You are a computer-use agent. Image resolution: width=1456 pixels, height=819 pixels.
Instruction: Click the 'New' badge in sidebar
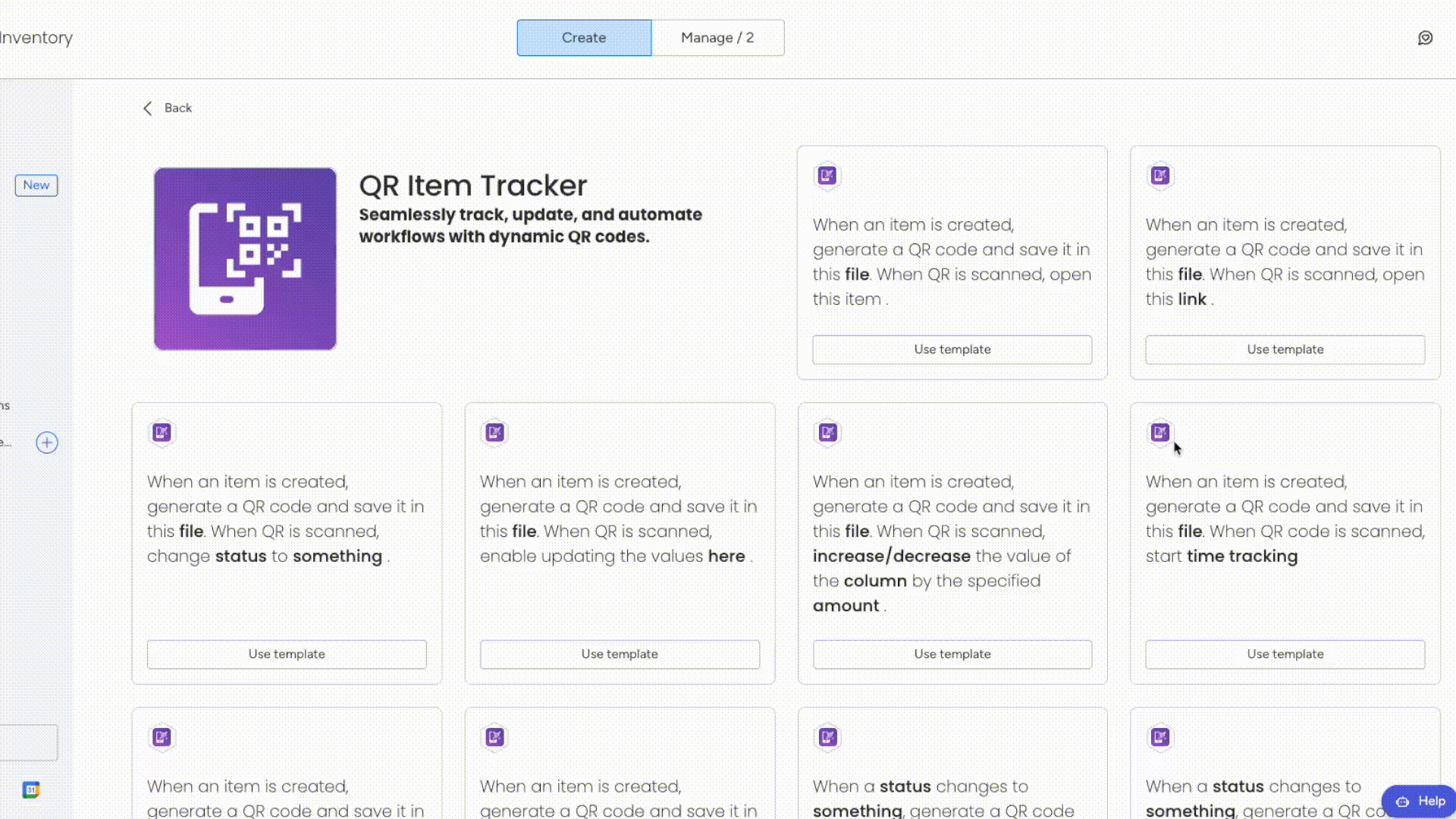36,185
